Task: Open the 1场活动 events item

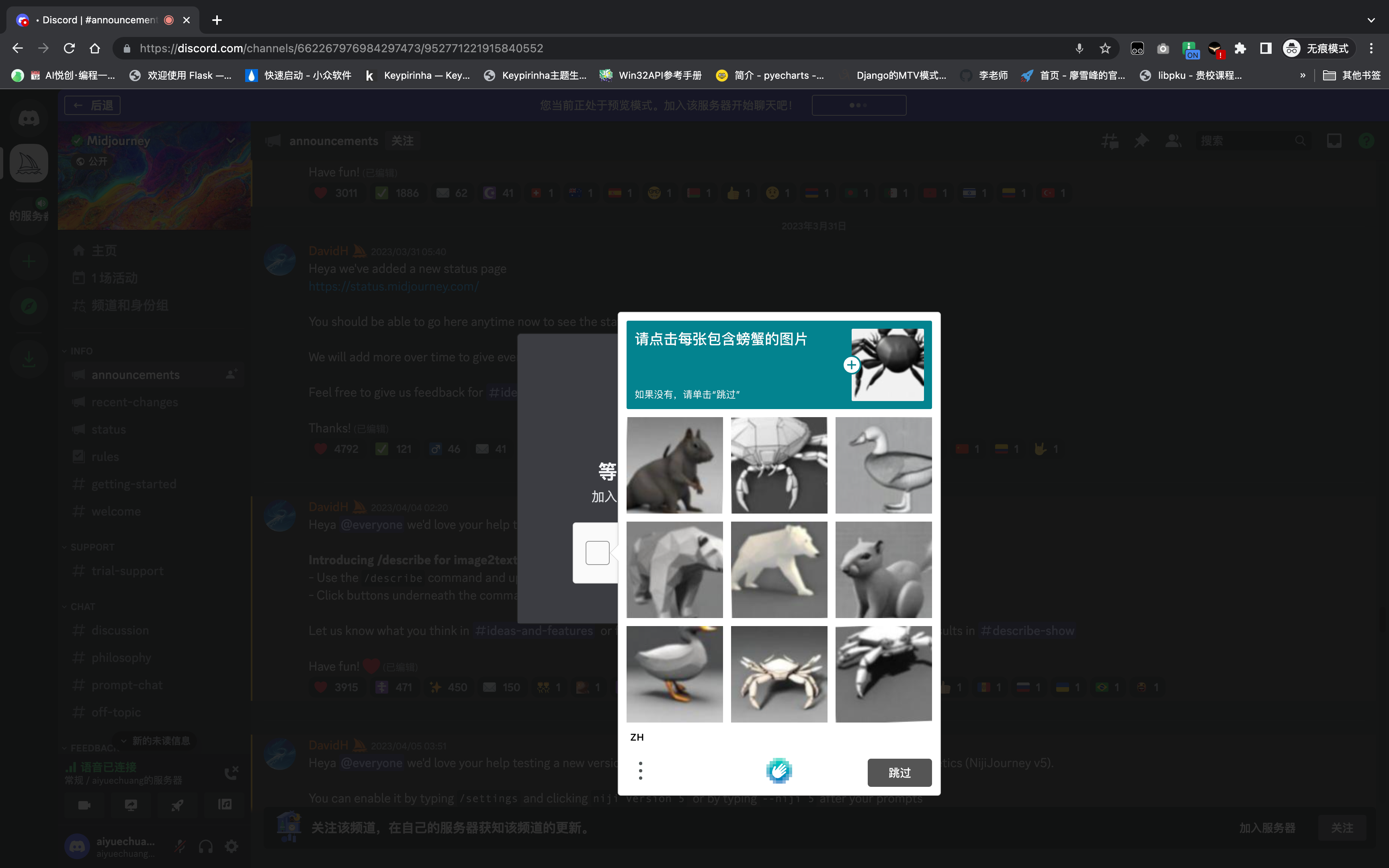Action: 154,278
